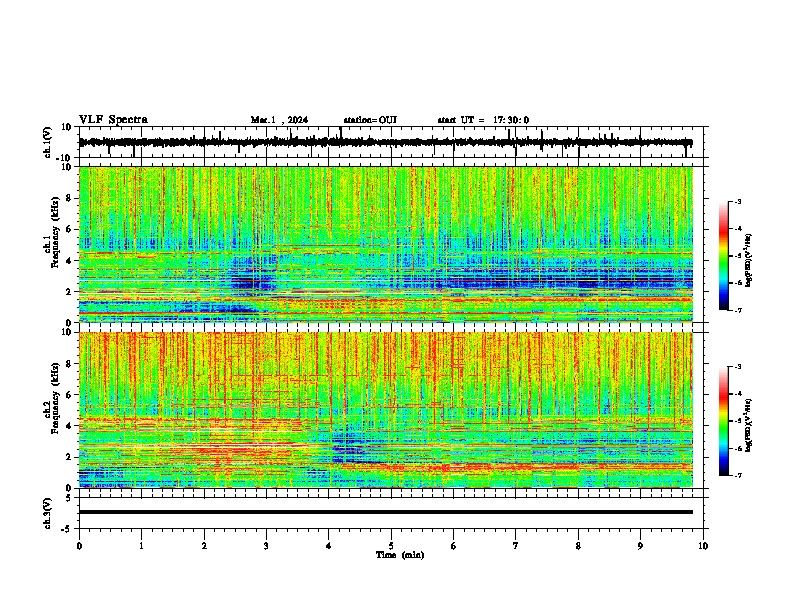Click time axis tick label "0"

[79, 546]
